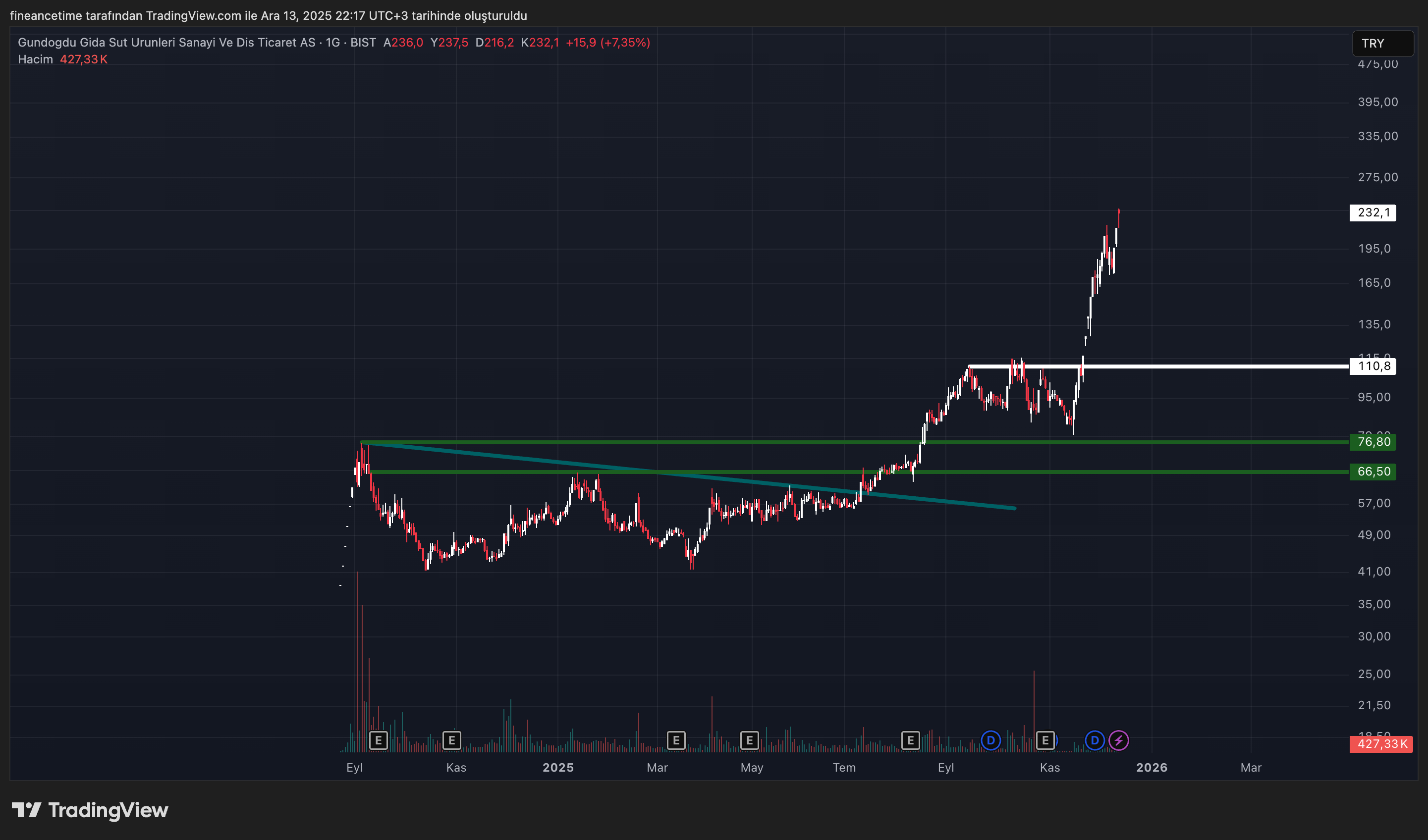Click the TradingView logo at bottom left

(91, 810)
